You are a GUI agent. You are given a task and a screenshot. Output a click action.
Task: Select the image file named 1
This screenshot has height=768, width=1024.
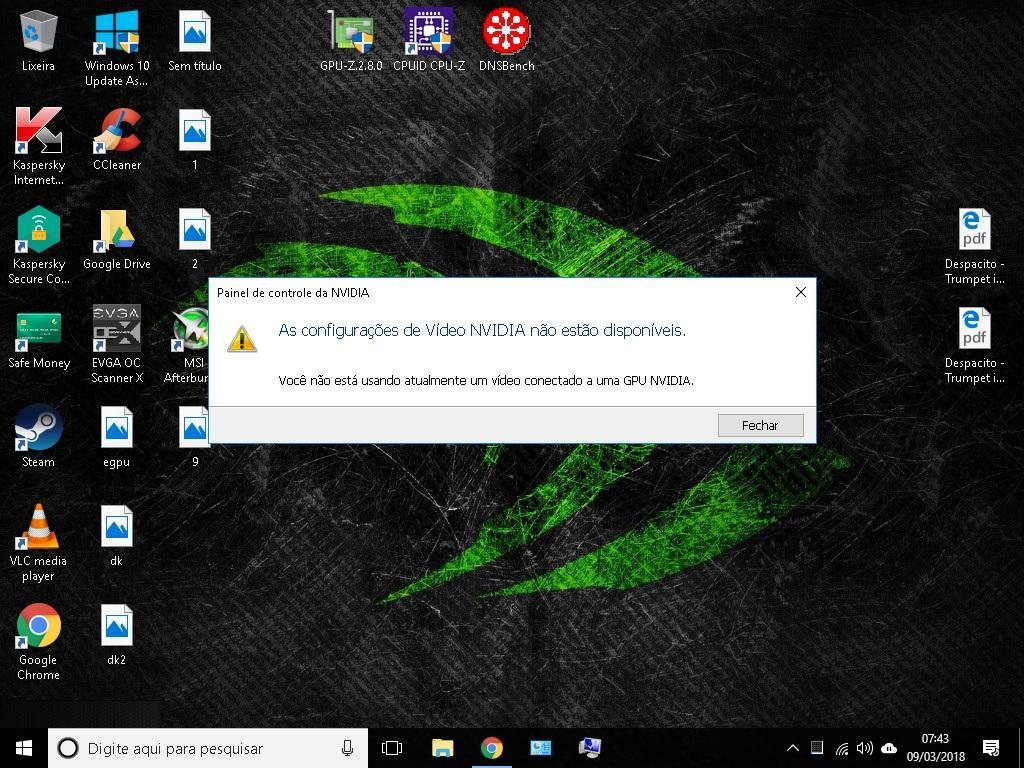(x=195, y=140)
